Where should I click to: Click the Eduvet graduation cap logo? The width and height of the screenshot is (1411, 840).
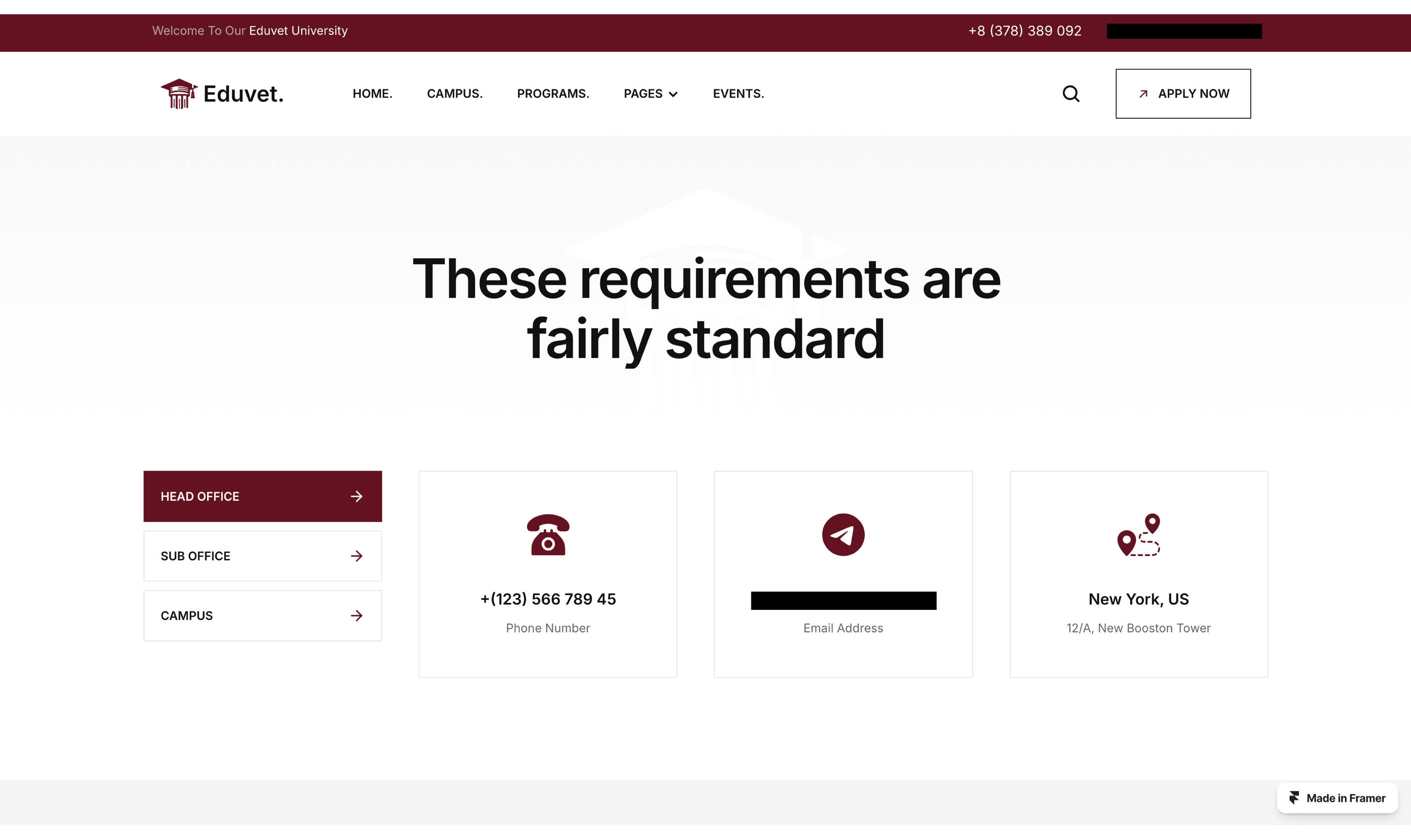(x=179, y=93)
